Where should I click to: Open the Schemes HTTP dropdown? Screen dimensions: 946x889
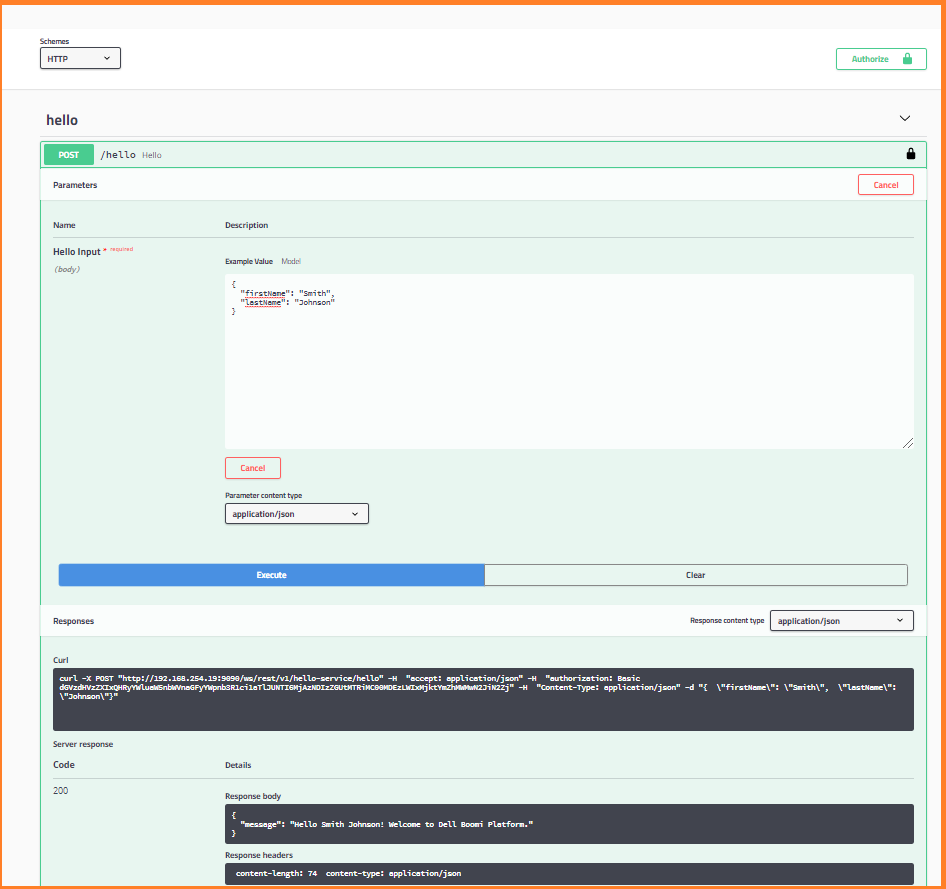click(x=80, y=59)
